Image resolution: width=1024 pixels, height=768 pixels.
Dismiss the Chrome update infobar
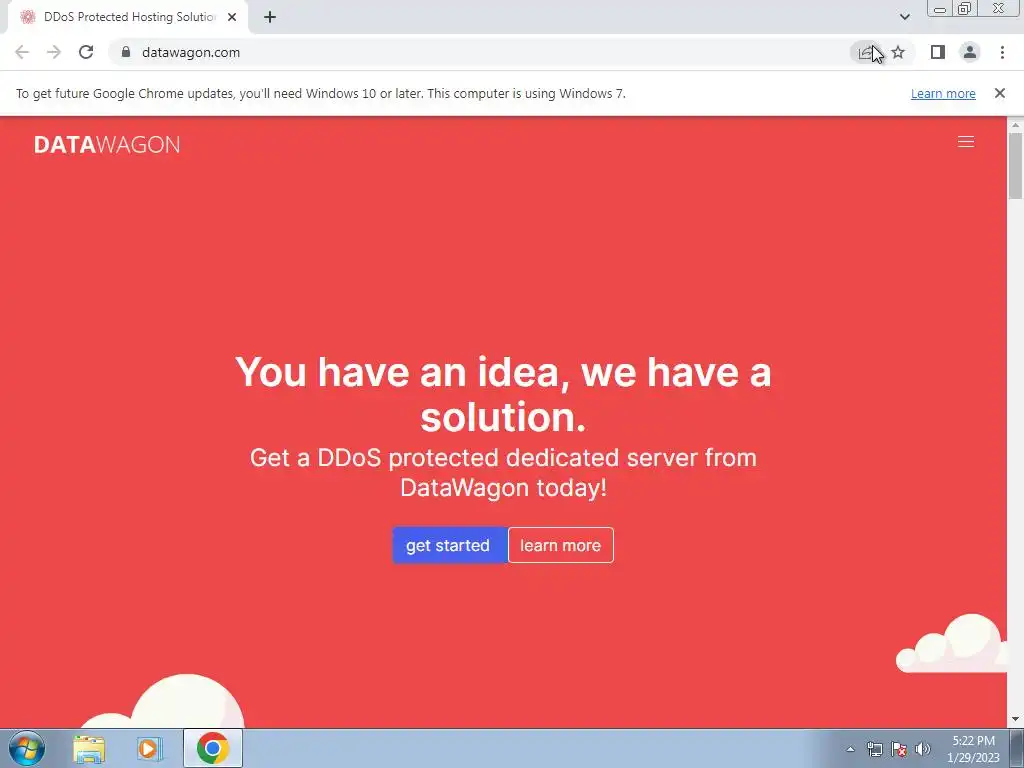pos(999,93)
